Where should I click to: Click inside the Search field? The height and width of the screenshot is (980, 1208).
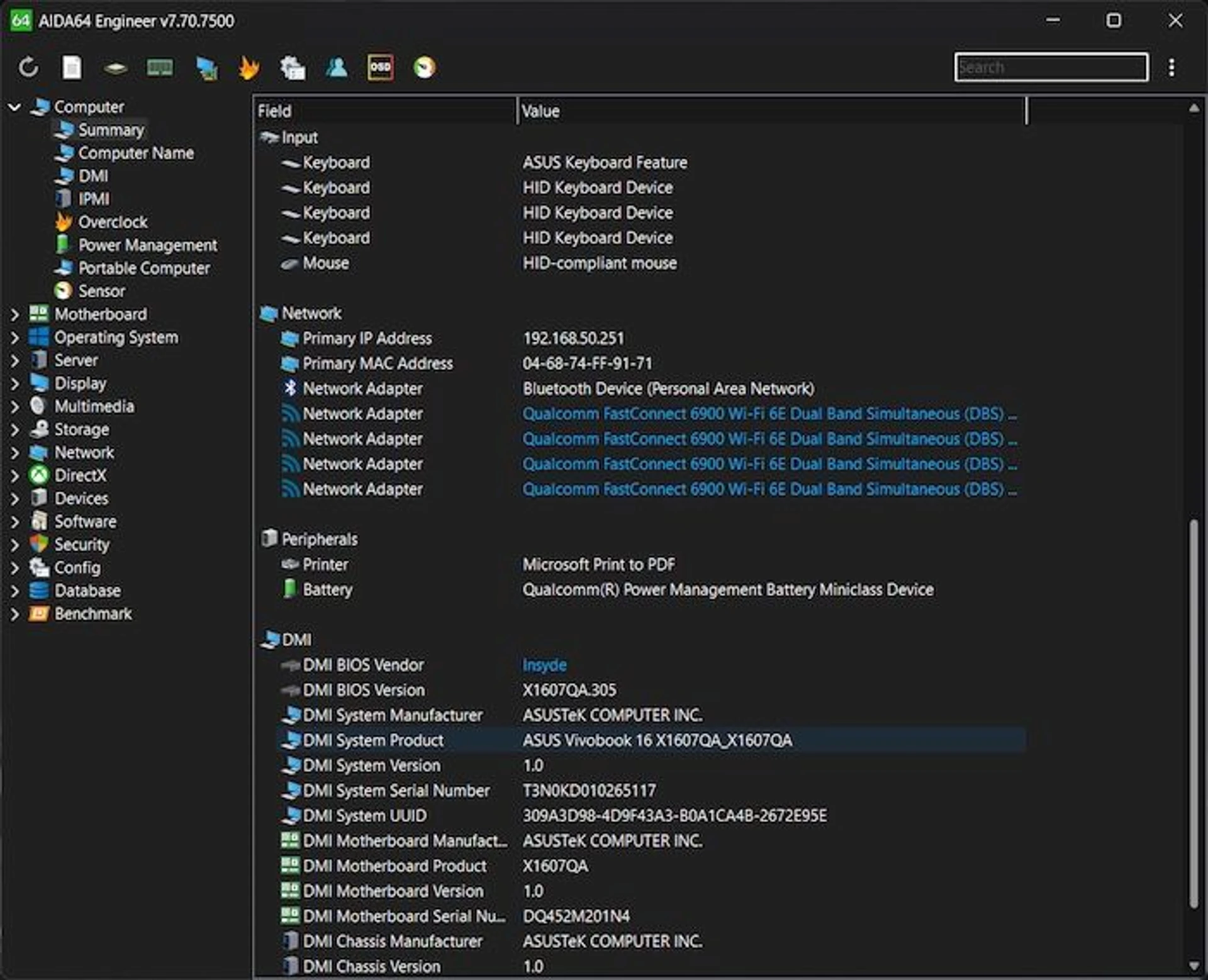click(x=1051, y=67)
